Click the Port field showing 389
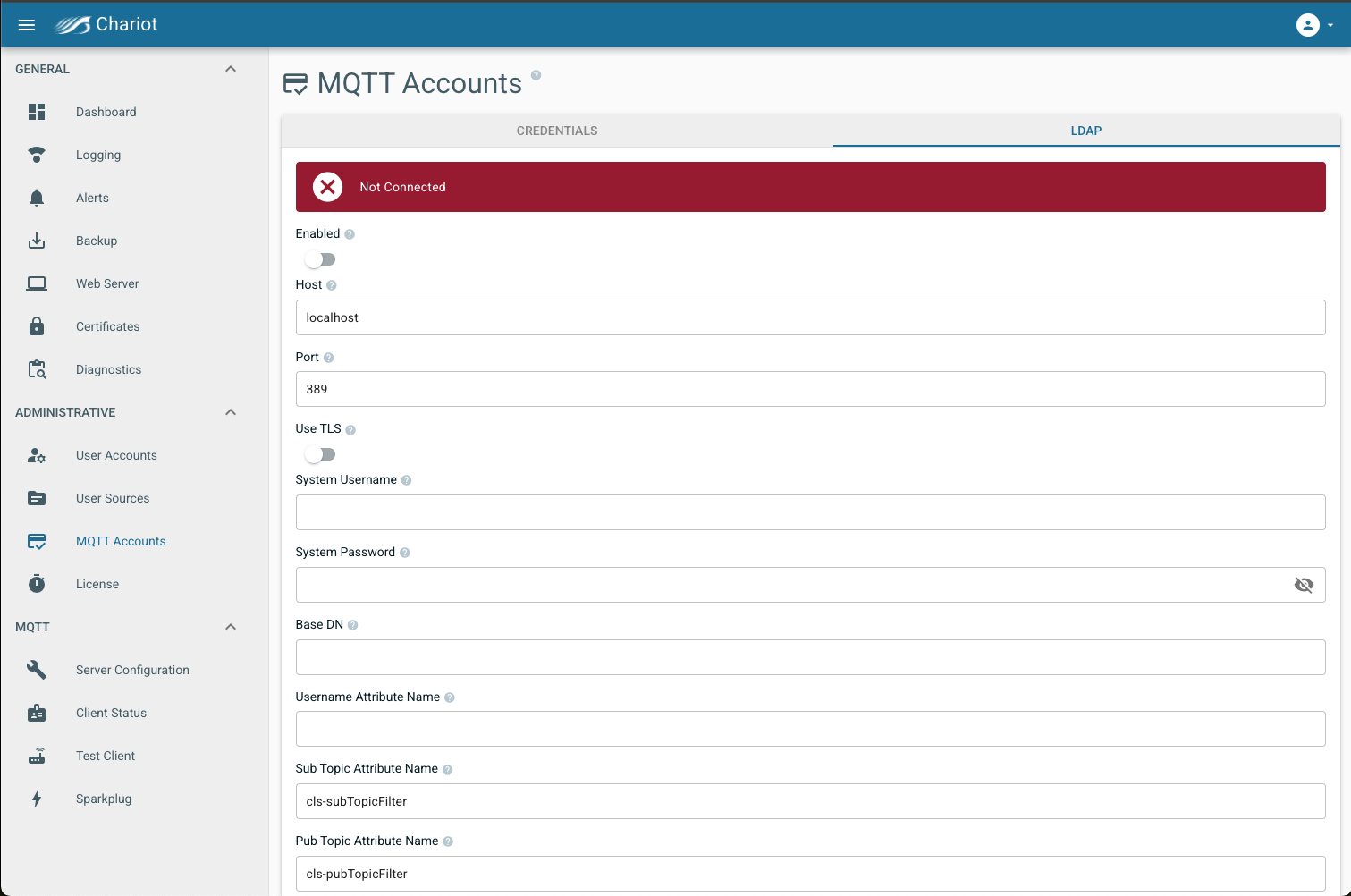The image size is (1351, 896). [x=810, y=389]
